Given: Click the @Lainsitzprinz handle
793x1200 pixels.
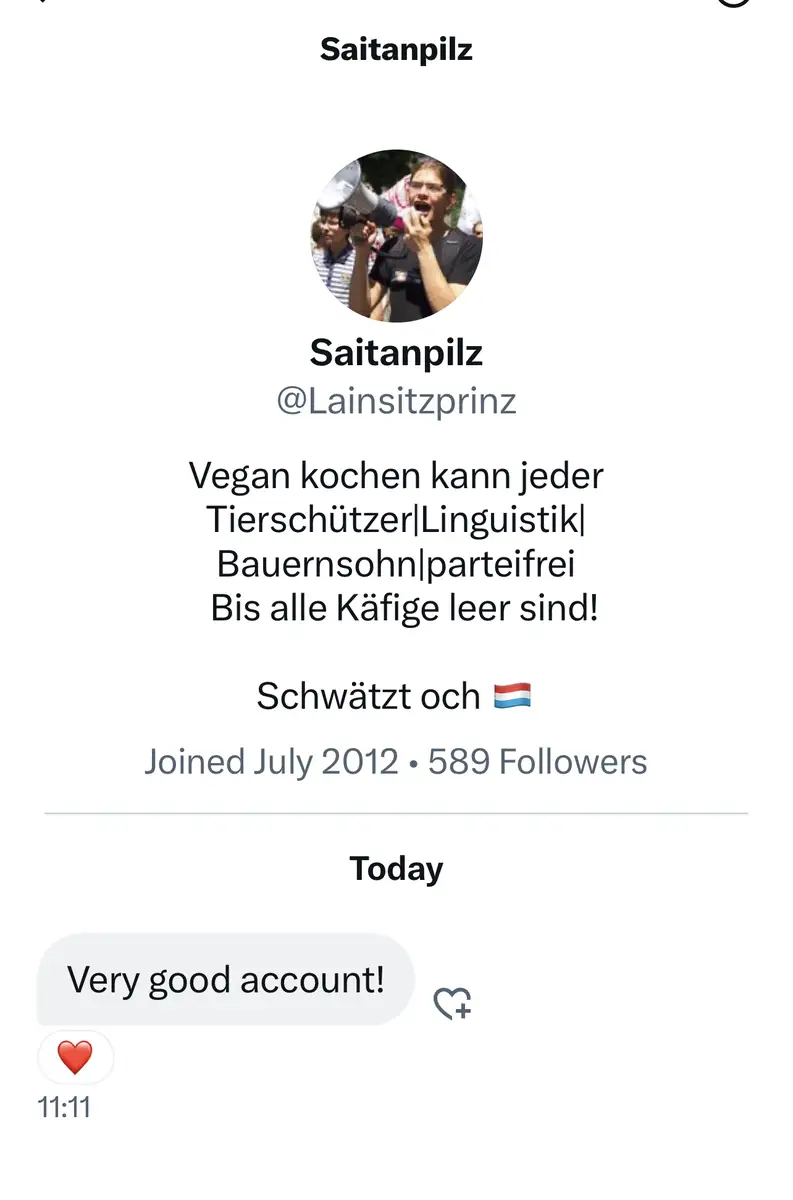Looking at the screenshot, I should 396,401.
